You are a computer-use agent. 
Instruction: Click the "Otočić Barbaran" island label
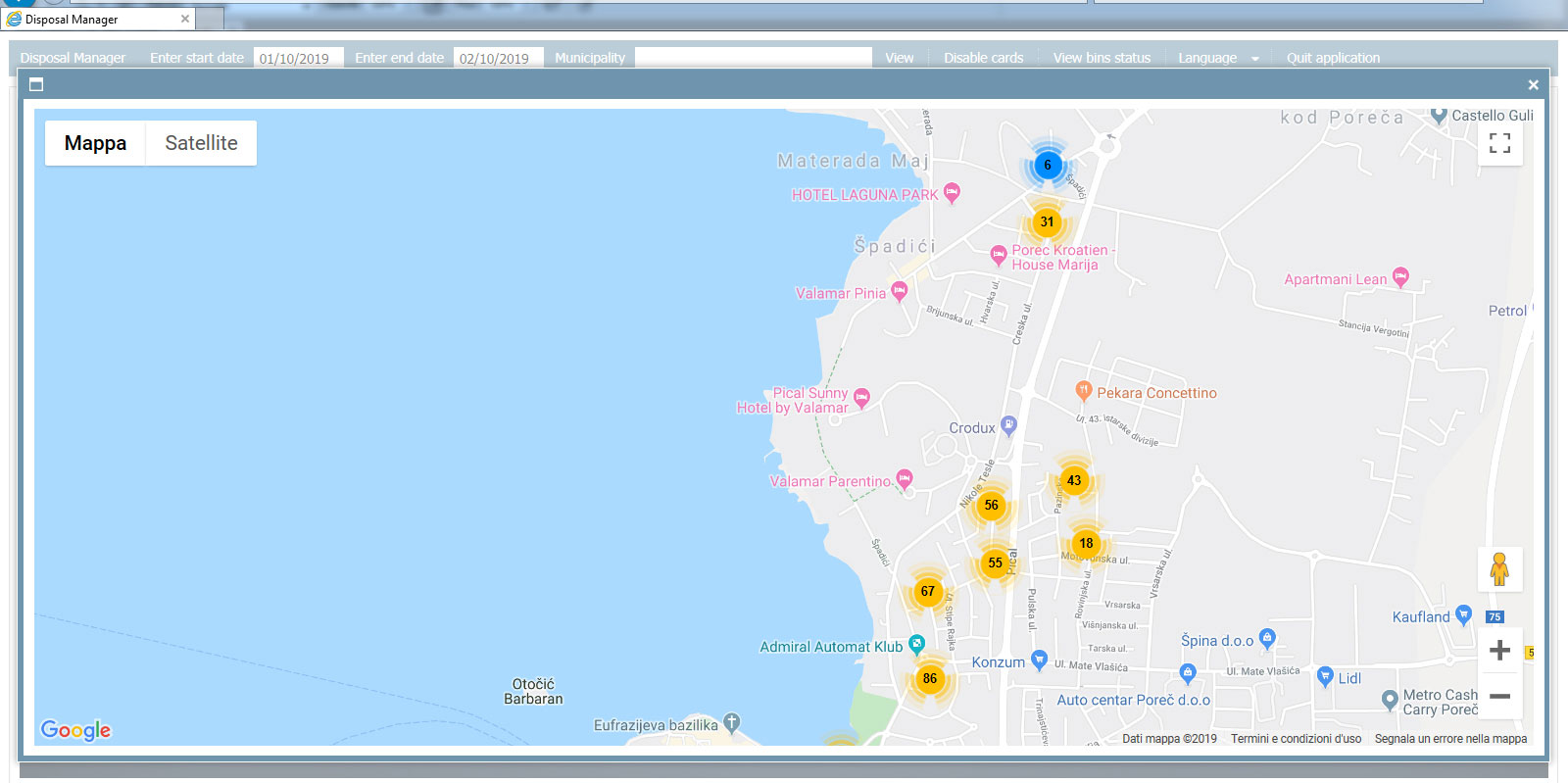(533, 691)
